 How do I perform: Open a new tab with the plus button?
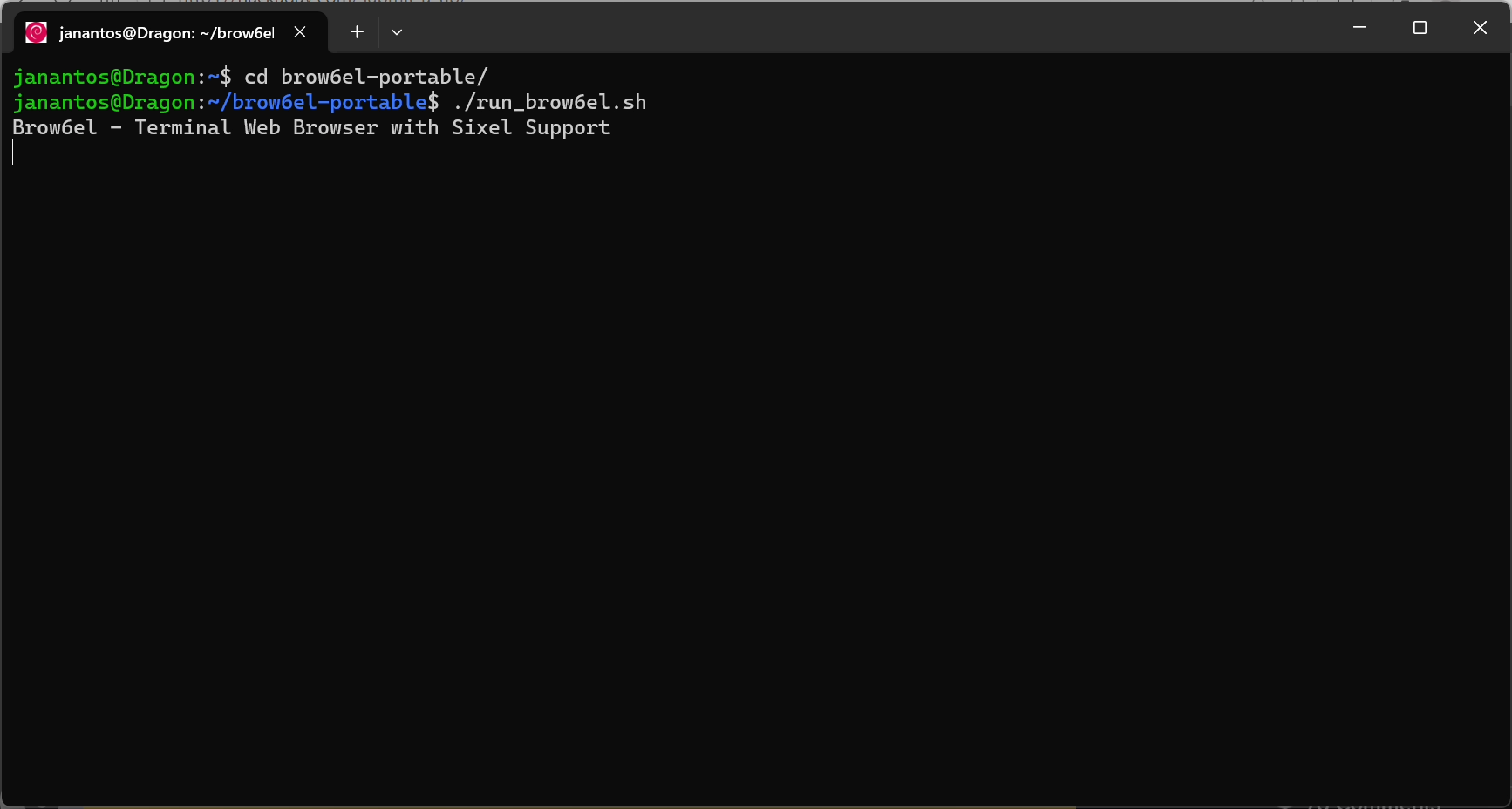tap(357, 32)
